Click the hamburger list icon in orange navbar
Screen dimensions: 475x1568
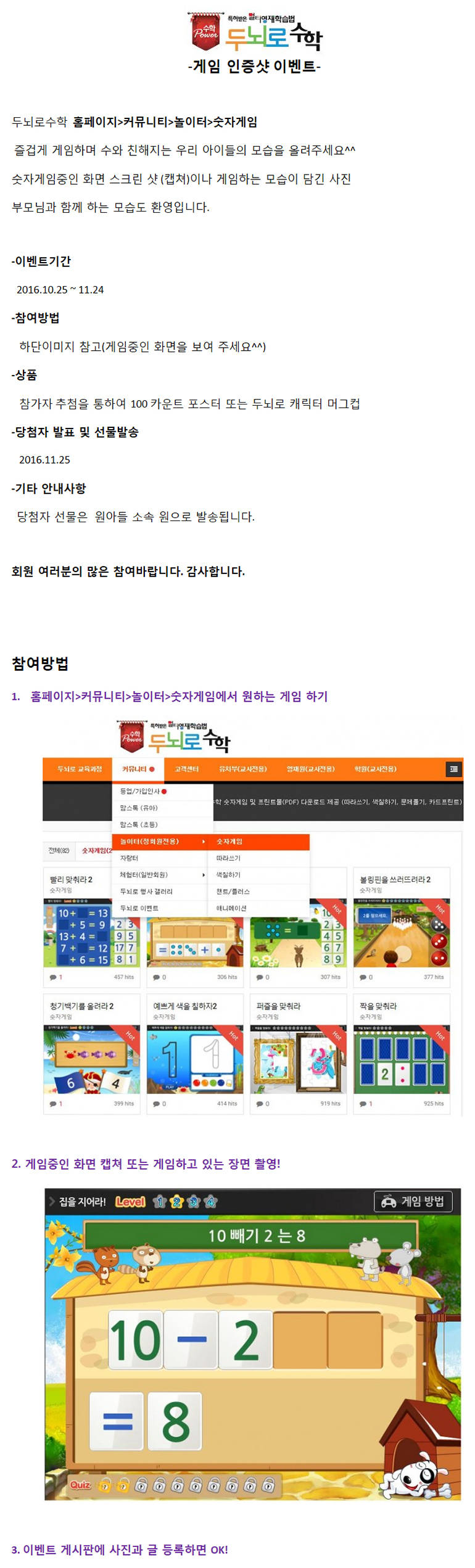[453, 769]
